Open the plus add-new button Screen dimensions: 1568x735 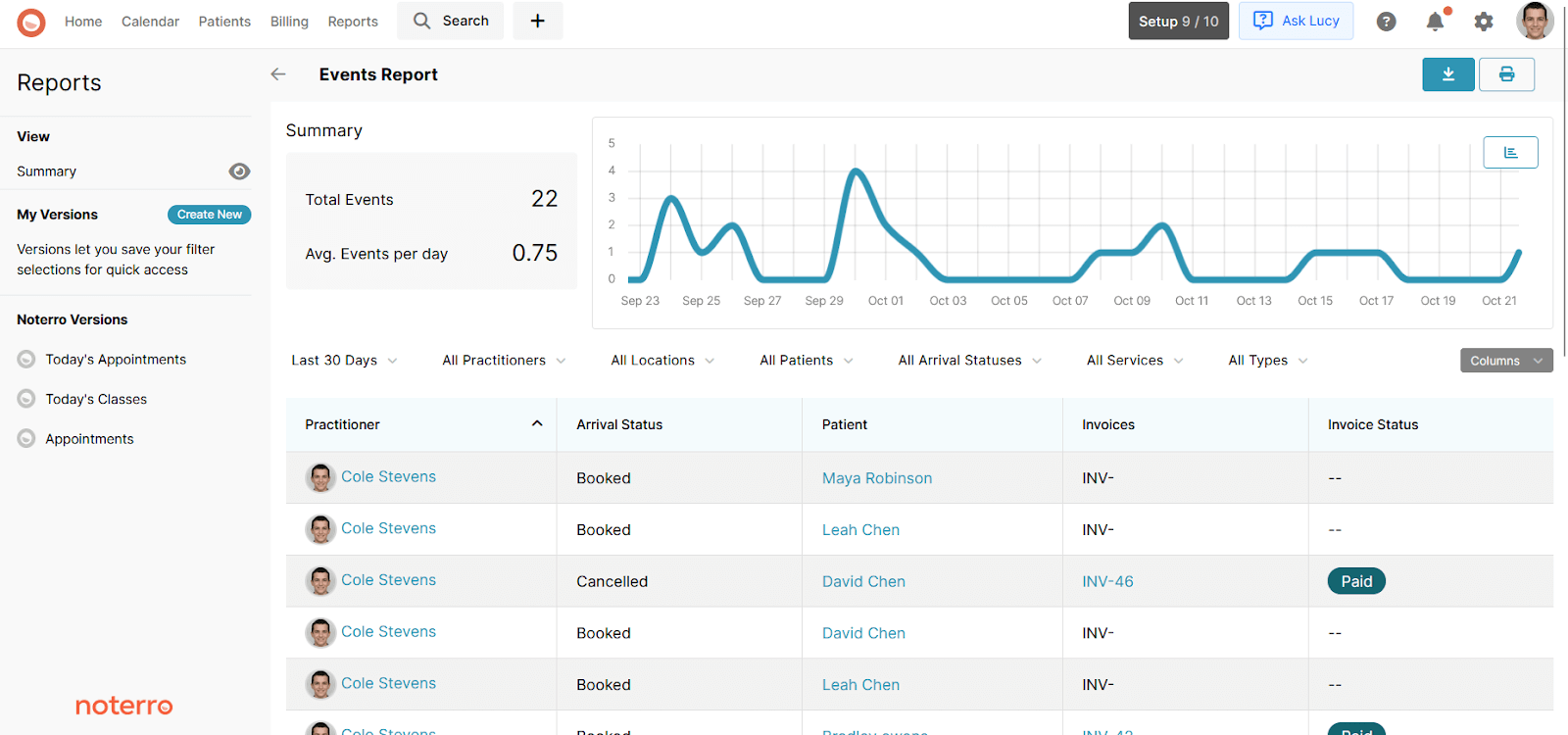pos(538,21)
